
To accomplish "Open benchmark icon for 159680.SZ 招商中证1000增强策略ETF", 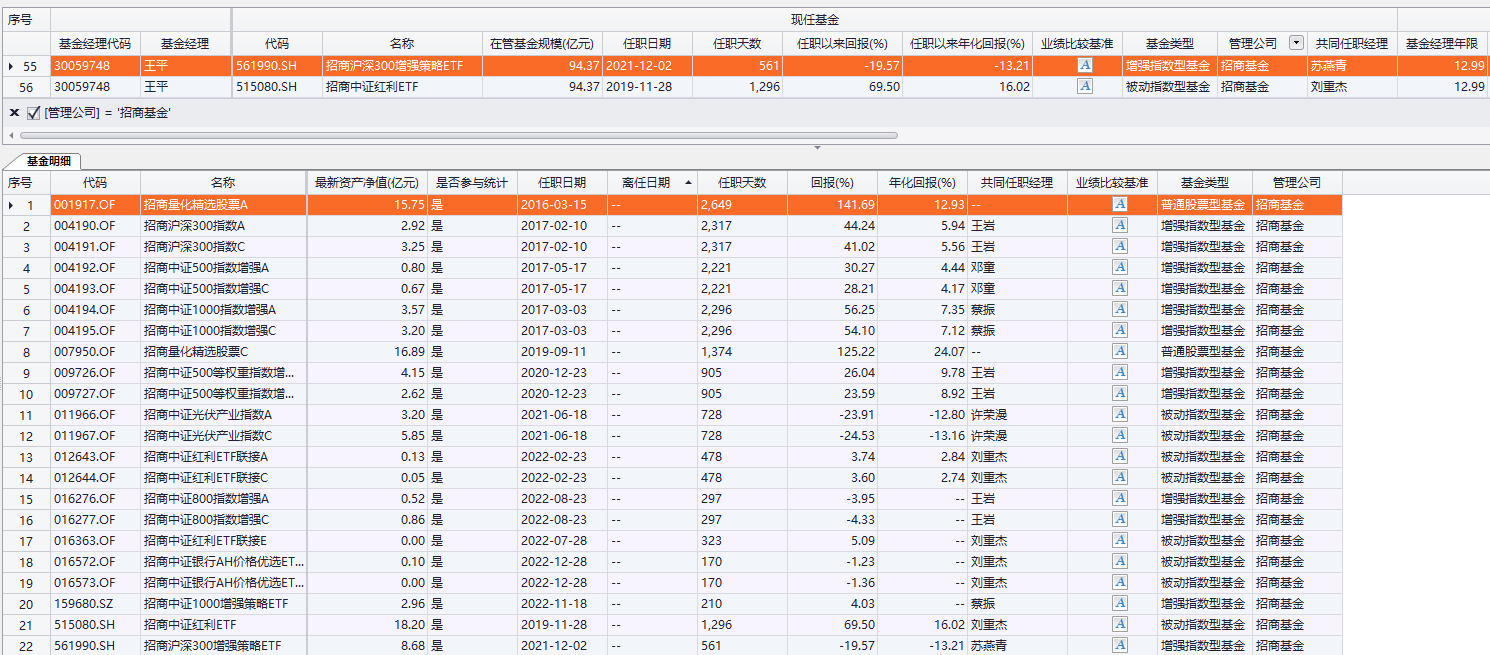I will tap(1120, 603).
